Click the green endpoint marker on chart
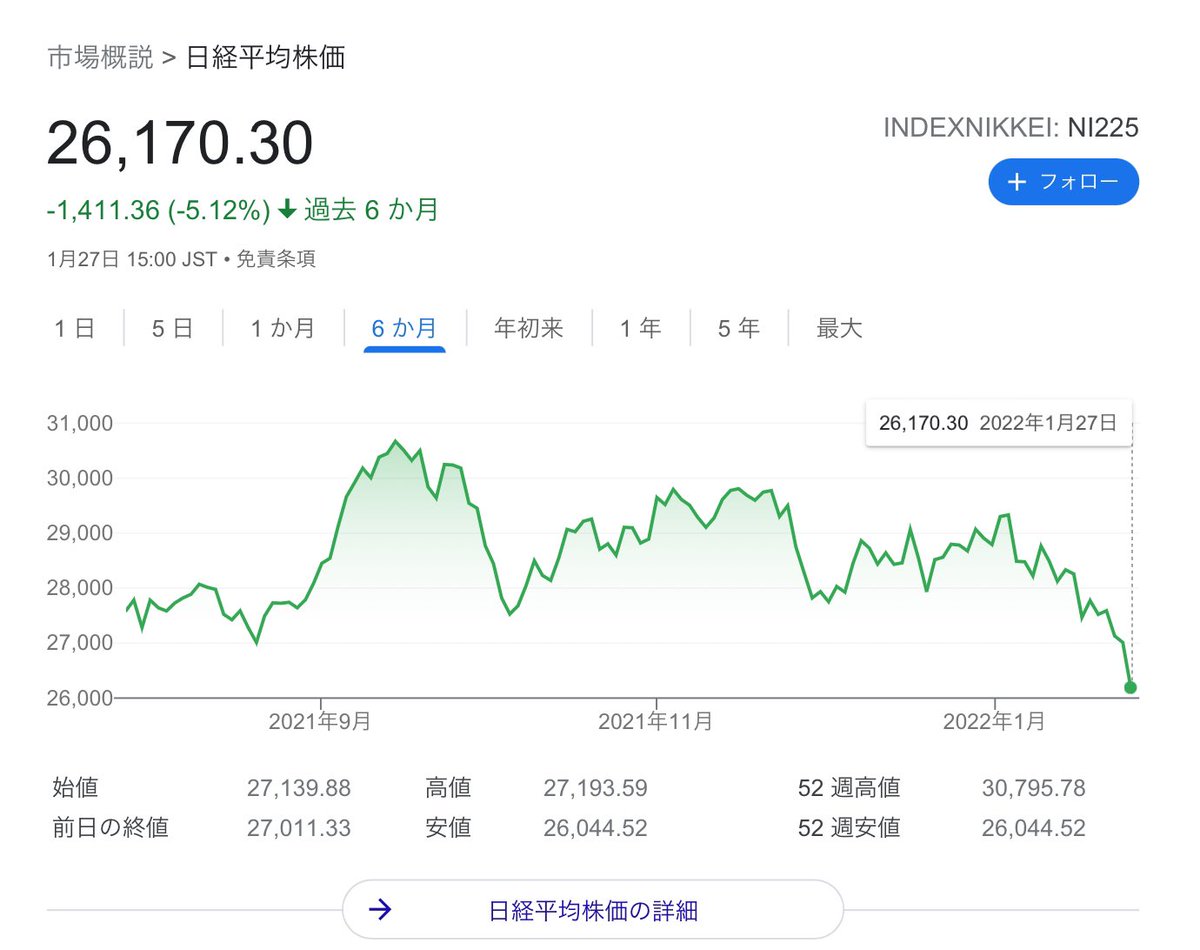The height and width of the screenshot is (950, 1200). click(x=1130, y=688)
